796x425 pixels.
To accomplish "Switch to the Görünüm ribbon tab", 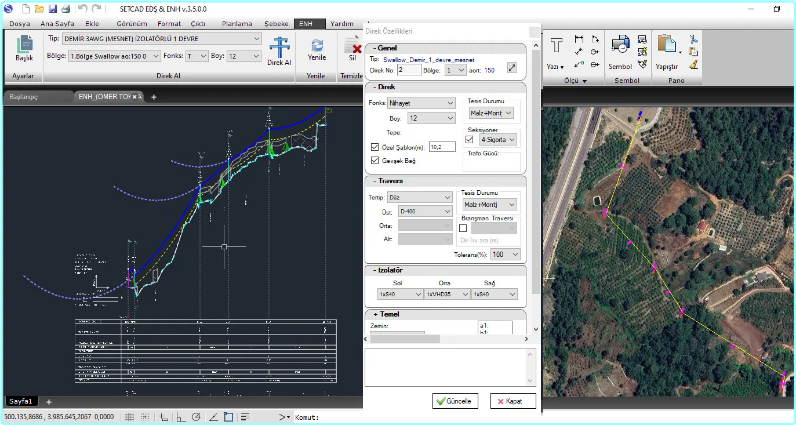I will (131, 23).
